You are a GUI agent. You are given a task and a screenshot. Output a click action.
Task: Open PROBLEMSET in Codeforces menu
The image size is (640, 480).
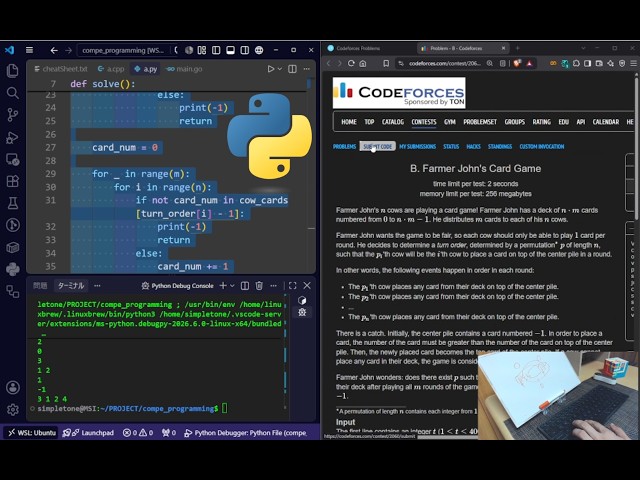480,122
